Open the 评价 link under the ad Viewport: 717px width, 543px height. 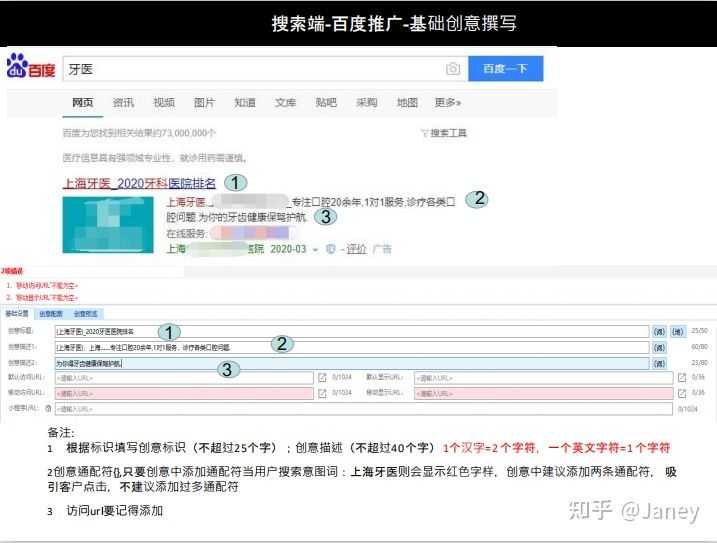pos(356,249)
